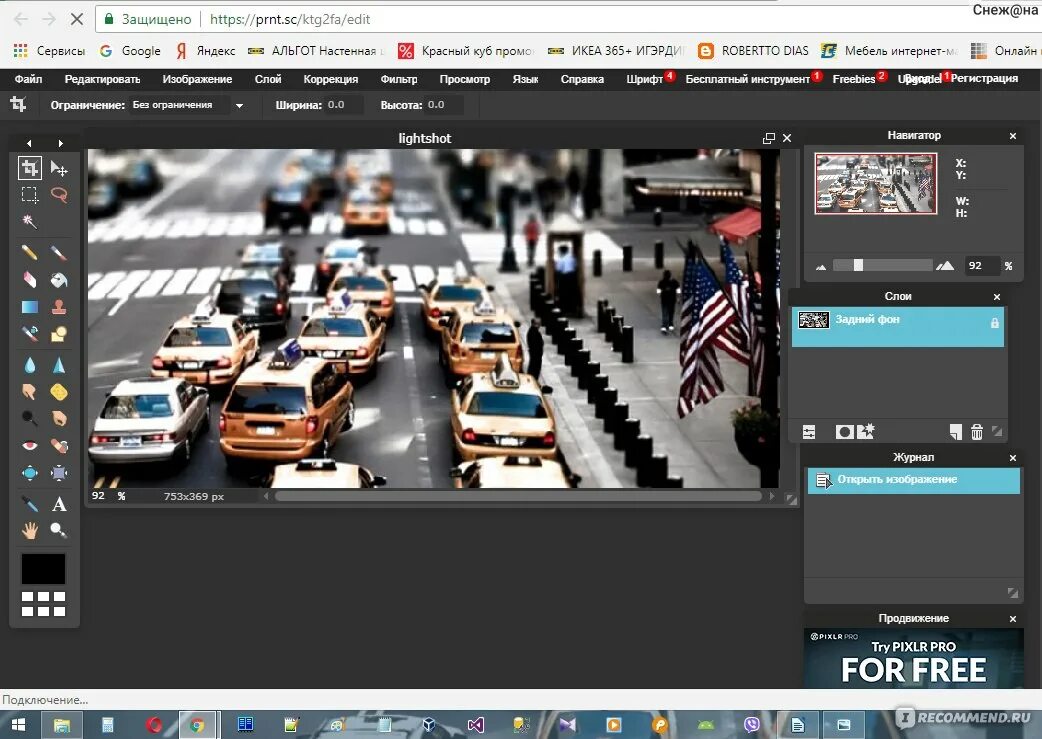Select the Lasso tool
Image resolution: width=1042 pixels, height=739 pixels.
[59, 195]
